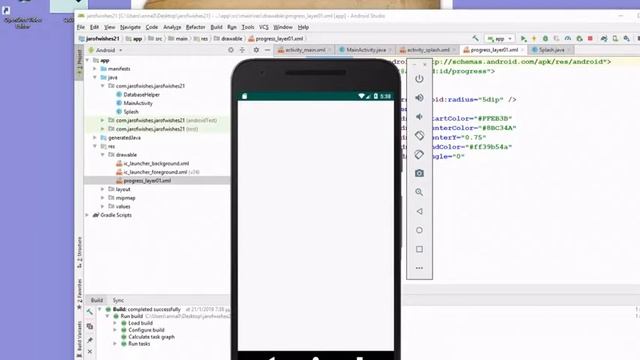640x360 pixels.
Task: Select generatedJava folder
Action: tap(124, 138)
